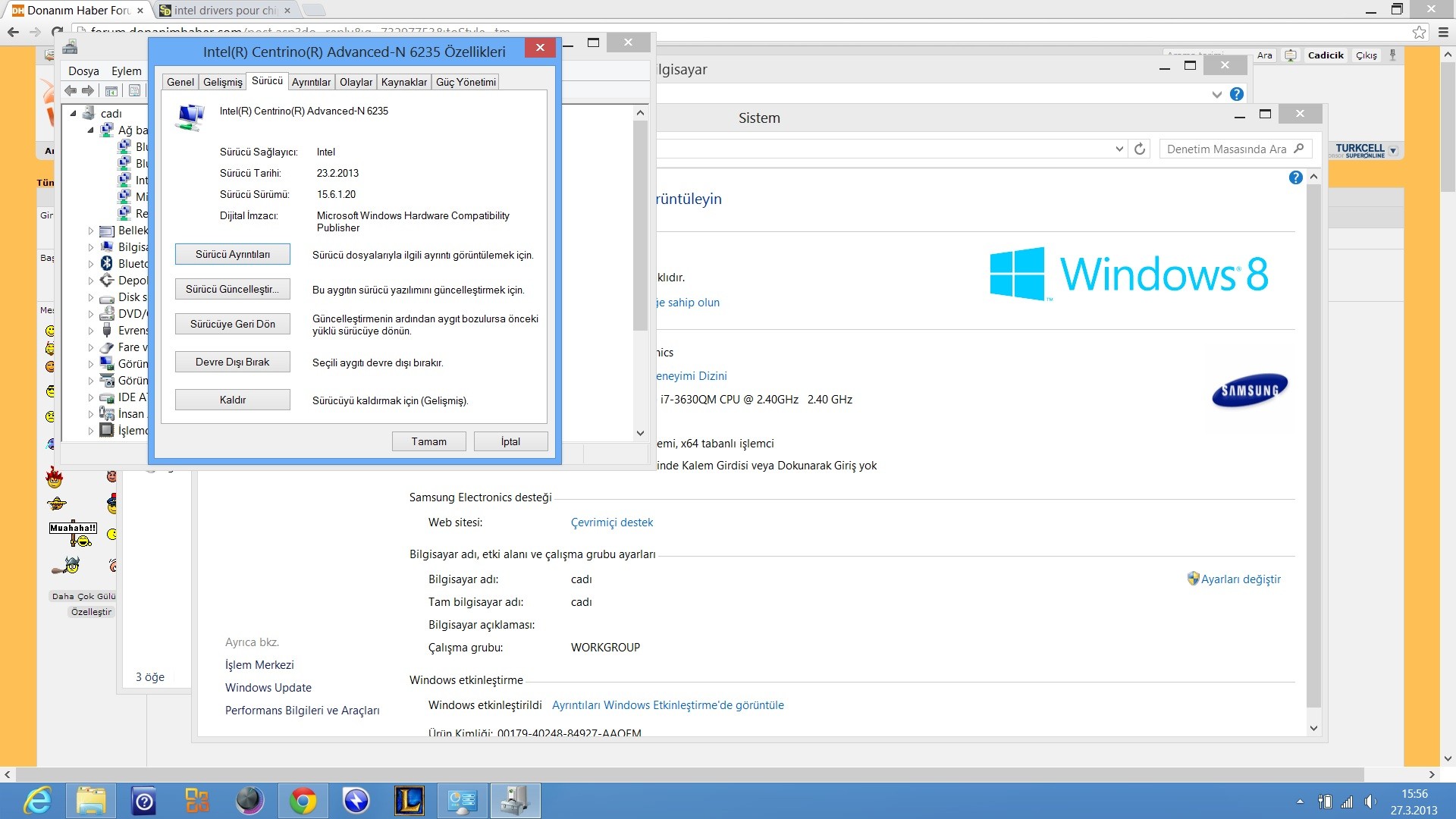Click the Sürücü Güncelleştir button

point(233,289)
